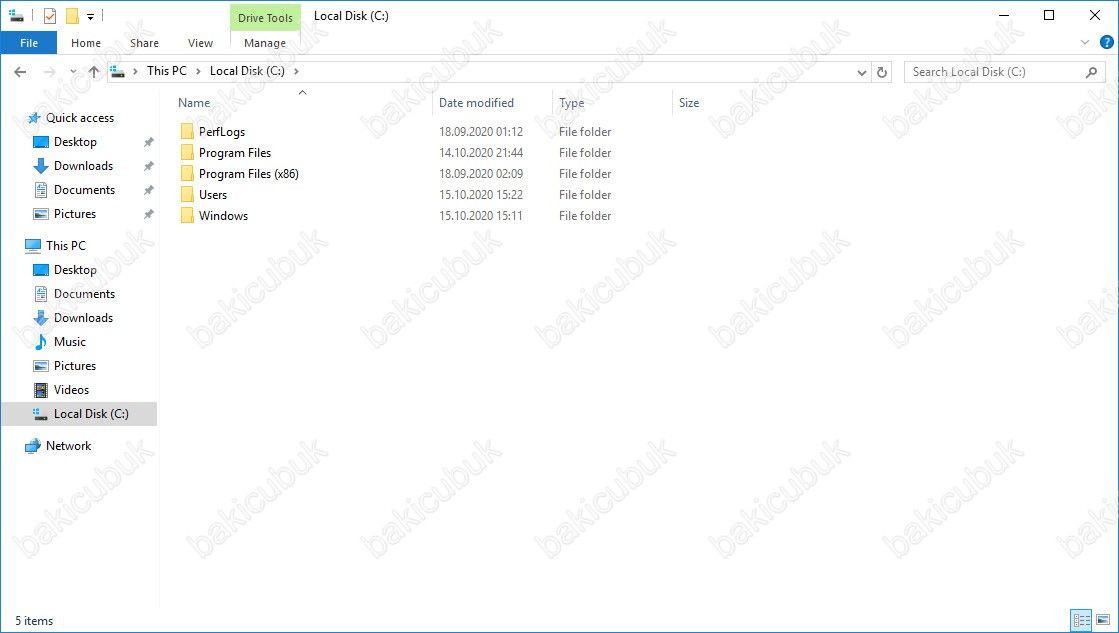
Task: Click the drive icon in title bar
Action: coord(16,16)
